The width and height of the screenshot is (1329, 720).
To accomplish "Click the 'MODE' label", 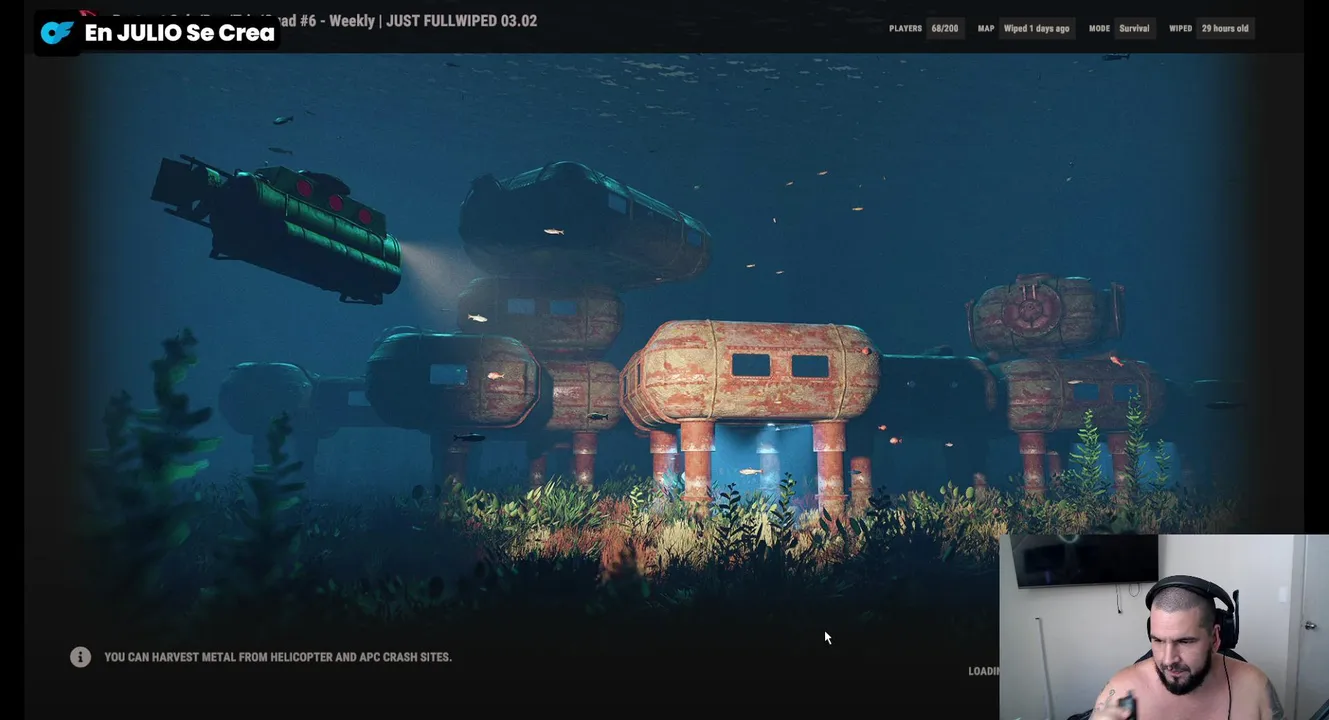I will pos(1099,28).
